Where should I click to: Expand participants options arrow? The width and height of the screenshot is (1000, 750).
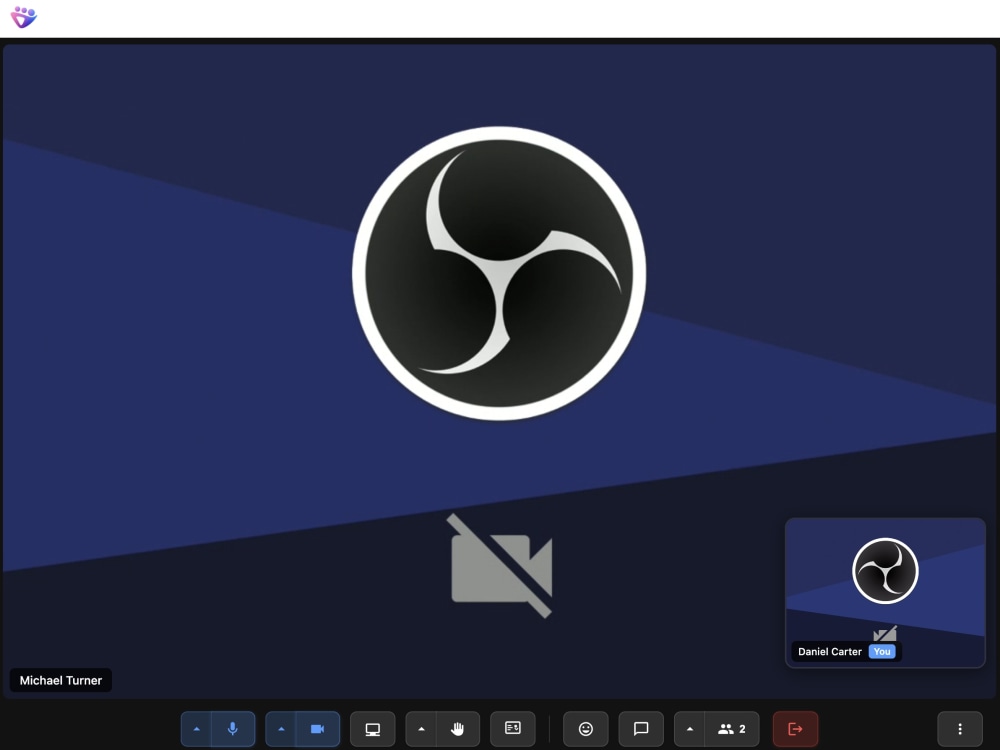coord(689,728)
